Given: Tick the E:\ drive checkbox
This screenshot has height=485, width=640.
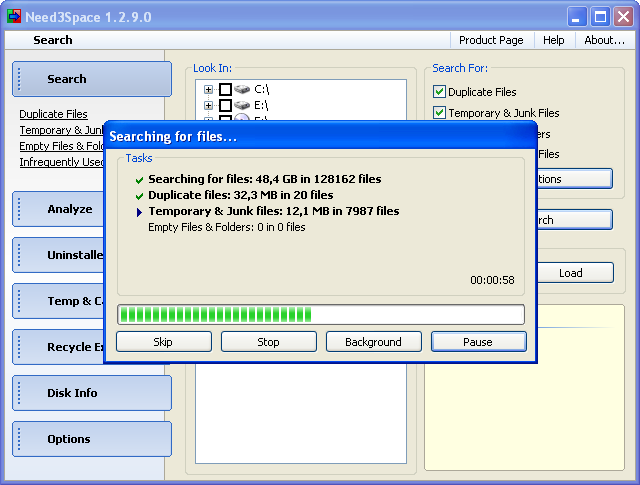Looking at the screenshot, I should pyautogui.click(x=225, y=105).
